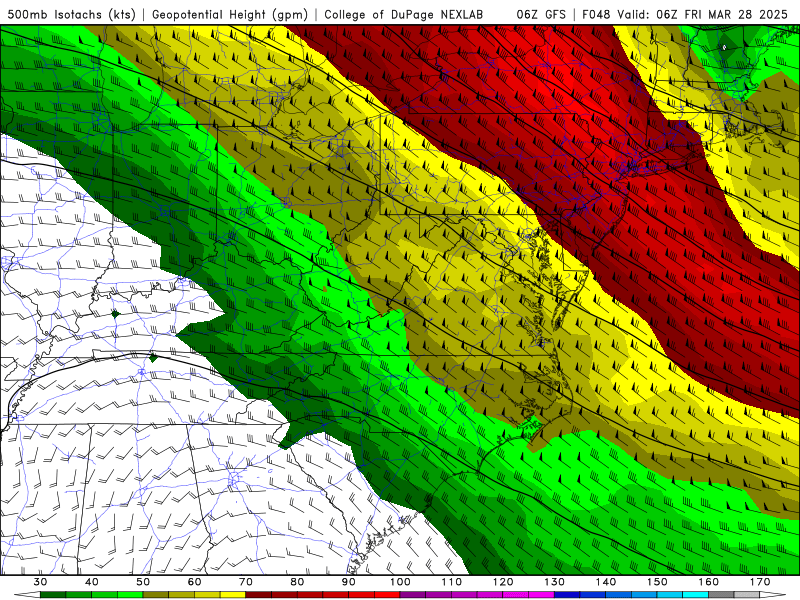Pick the purple swatch just above 100 kt

[x=413, y=595]
